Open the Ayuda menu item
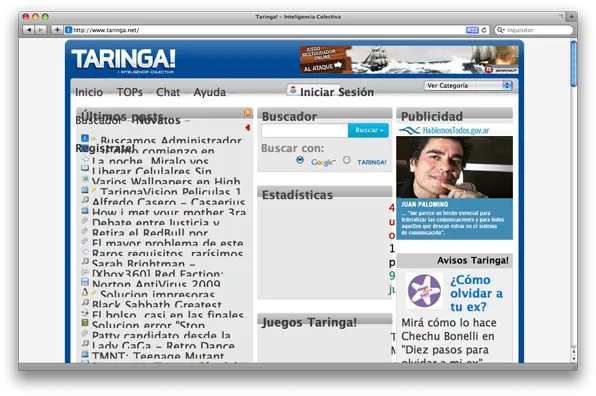The height and width of the screenshot is (396, 596). coord(209,92)
